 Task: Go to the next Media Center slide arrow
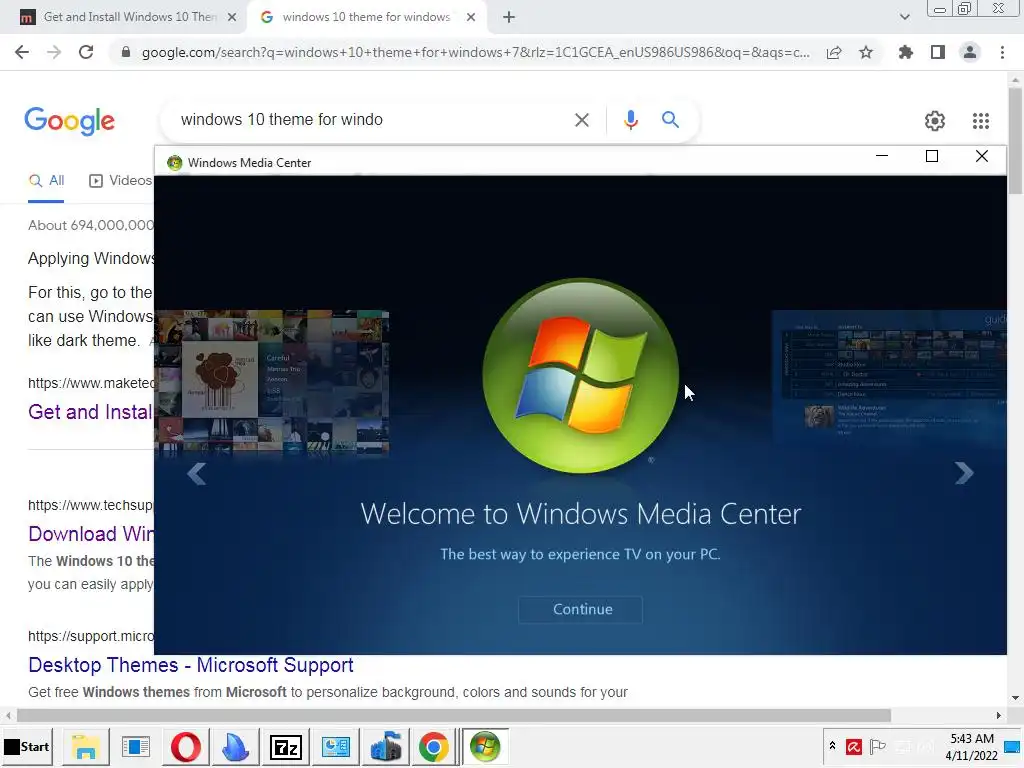tap(964, 473)
